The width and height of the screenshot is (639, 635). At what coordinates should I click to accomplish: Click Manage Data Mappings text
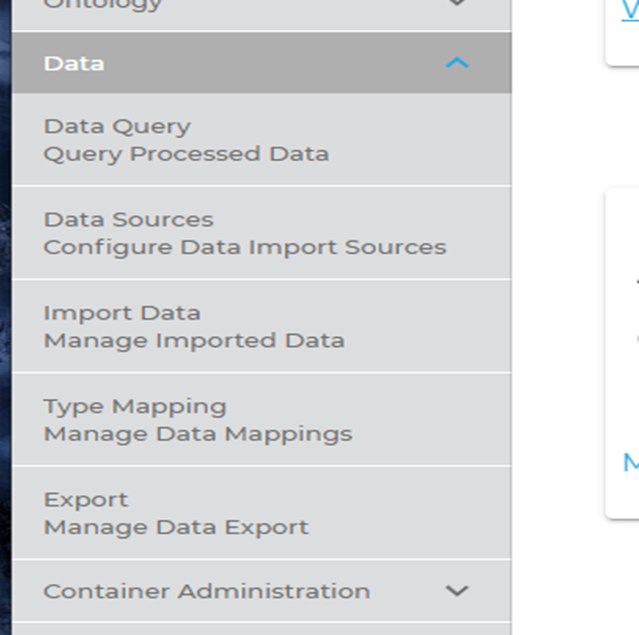coord(198,434)
